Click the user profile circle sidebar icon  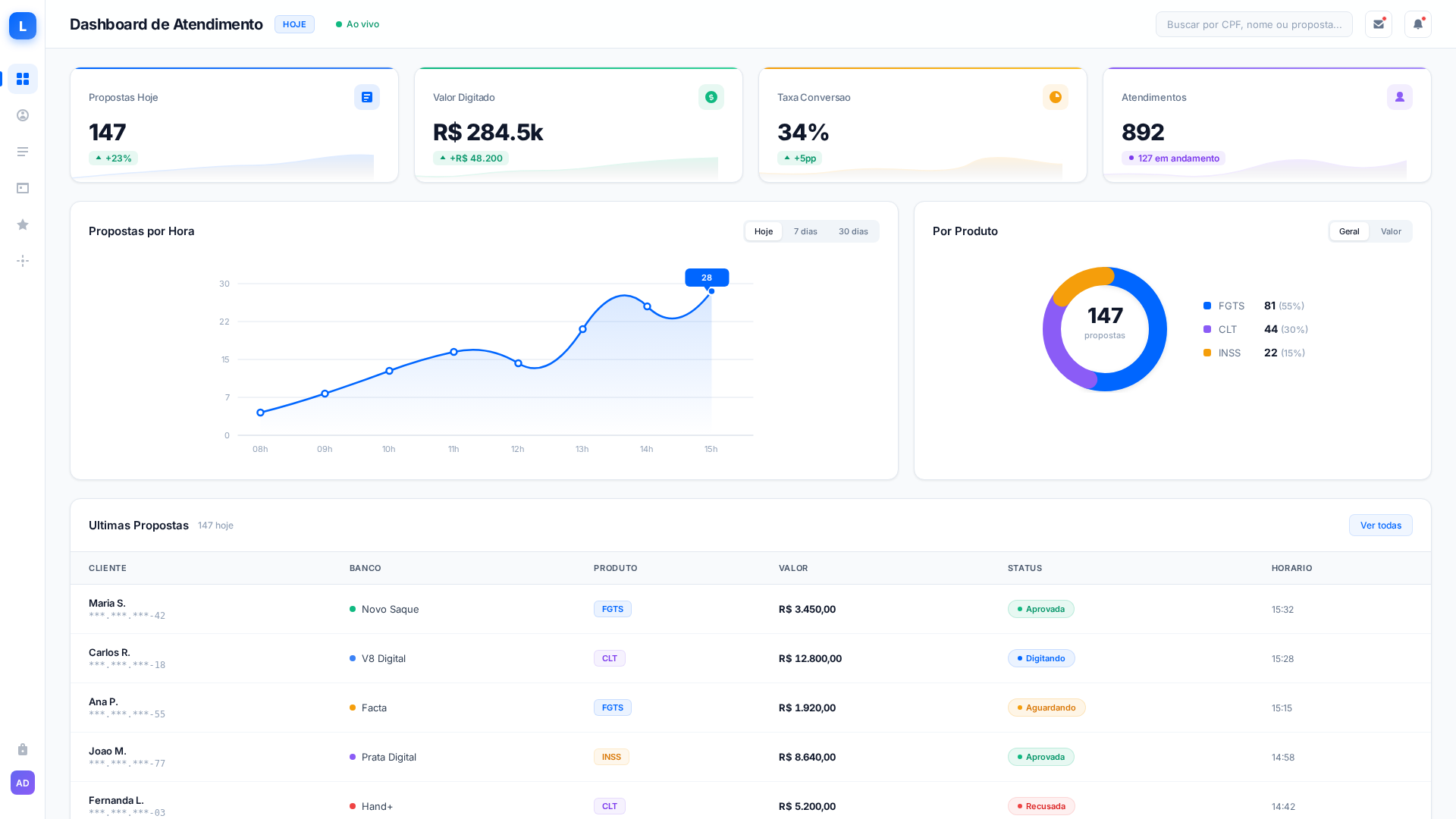(23, 115)
